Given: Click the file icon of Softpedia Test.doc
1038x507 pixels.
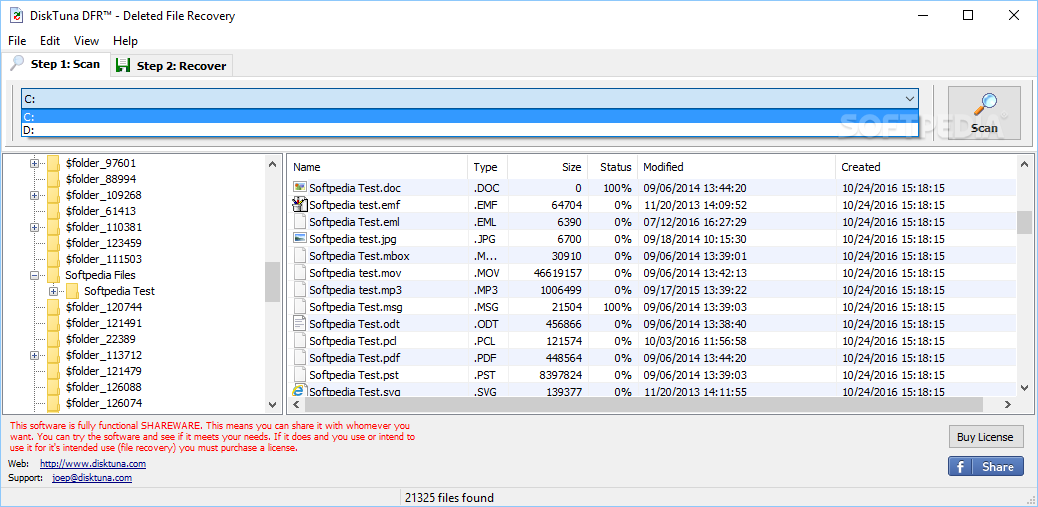Looking at the screenshot, I should click(300, 188).
